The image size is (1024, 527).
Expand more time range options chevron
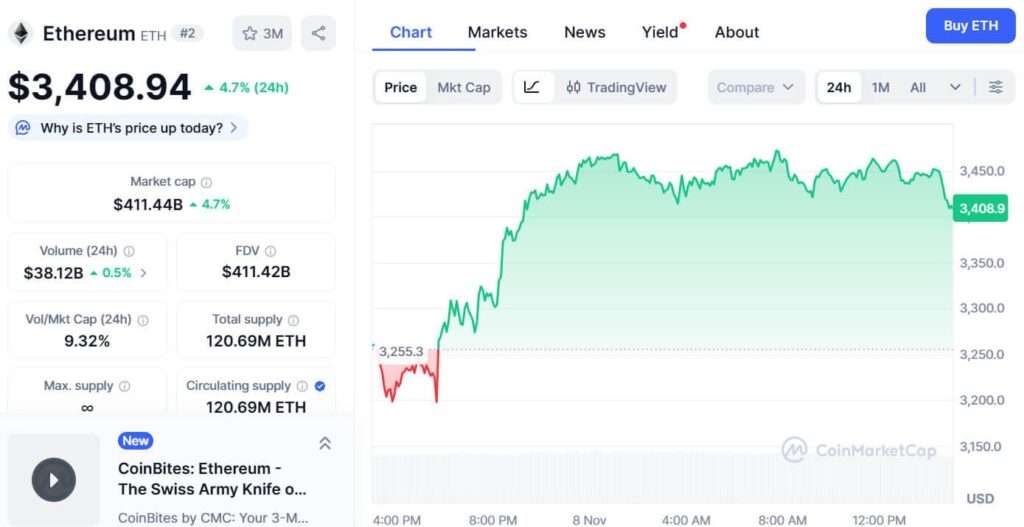point(955,87)
